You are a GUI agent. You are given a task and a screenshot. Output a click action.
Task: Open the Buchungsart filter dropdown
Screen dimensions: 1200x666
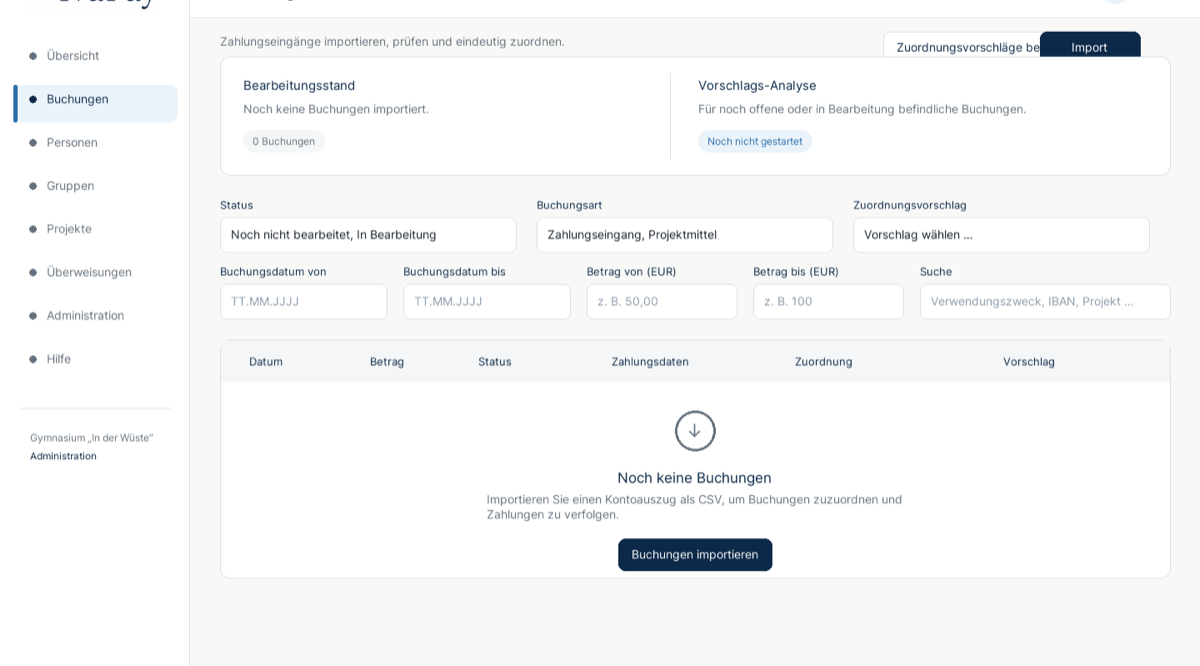685,235
